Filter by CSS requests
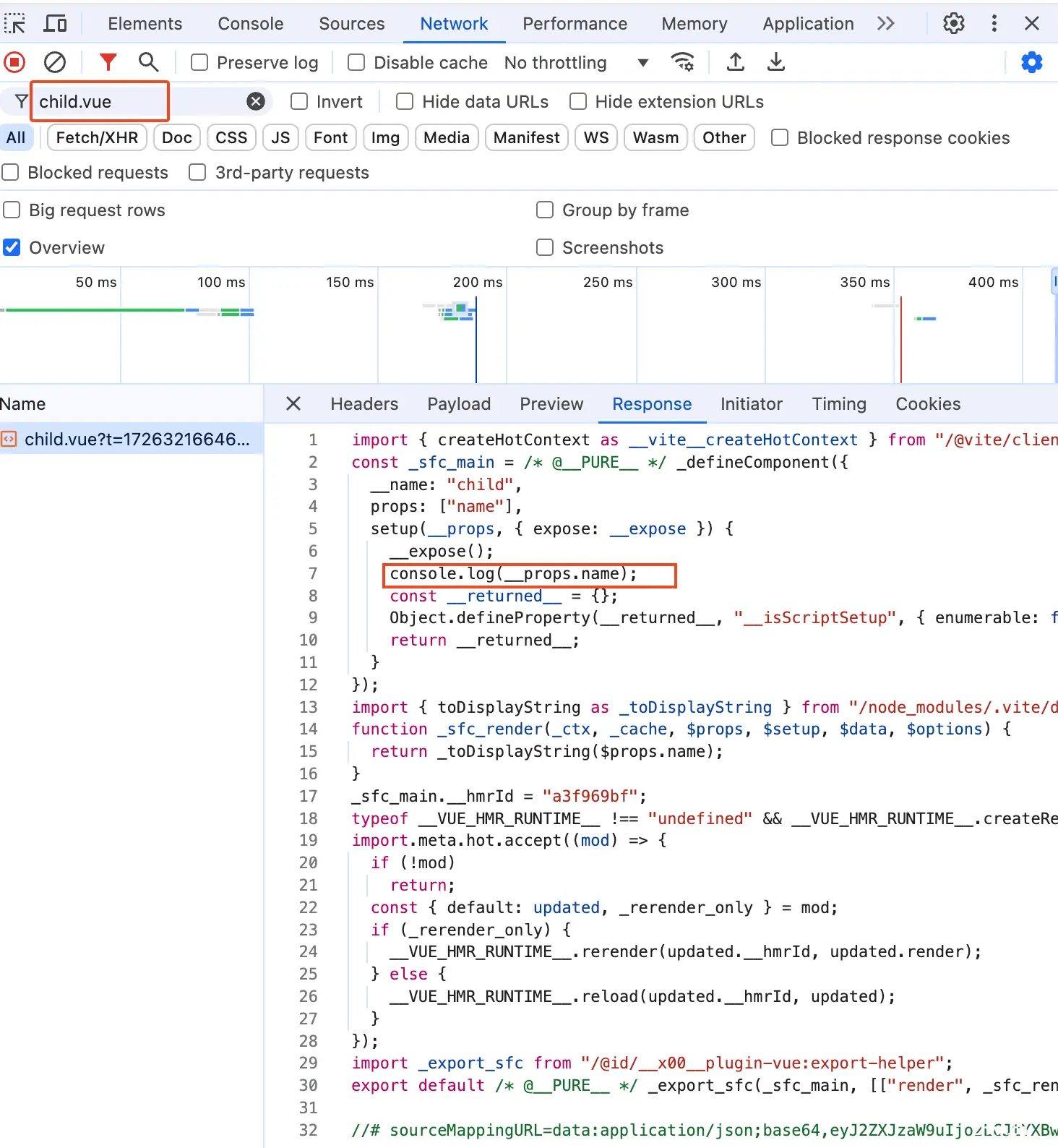The width and height of the screenshot is (1058, 1148). 231,137
